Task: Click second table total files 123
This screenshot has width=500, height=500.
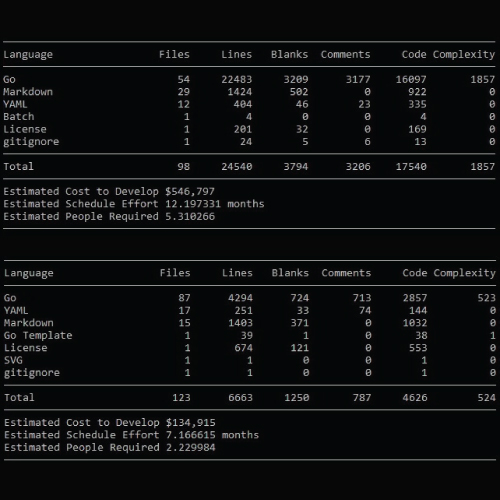Action: [181, 397]
